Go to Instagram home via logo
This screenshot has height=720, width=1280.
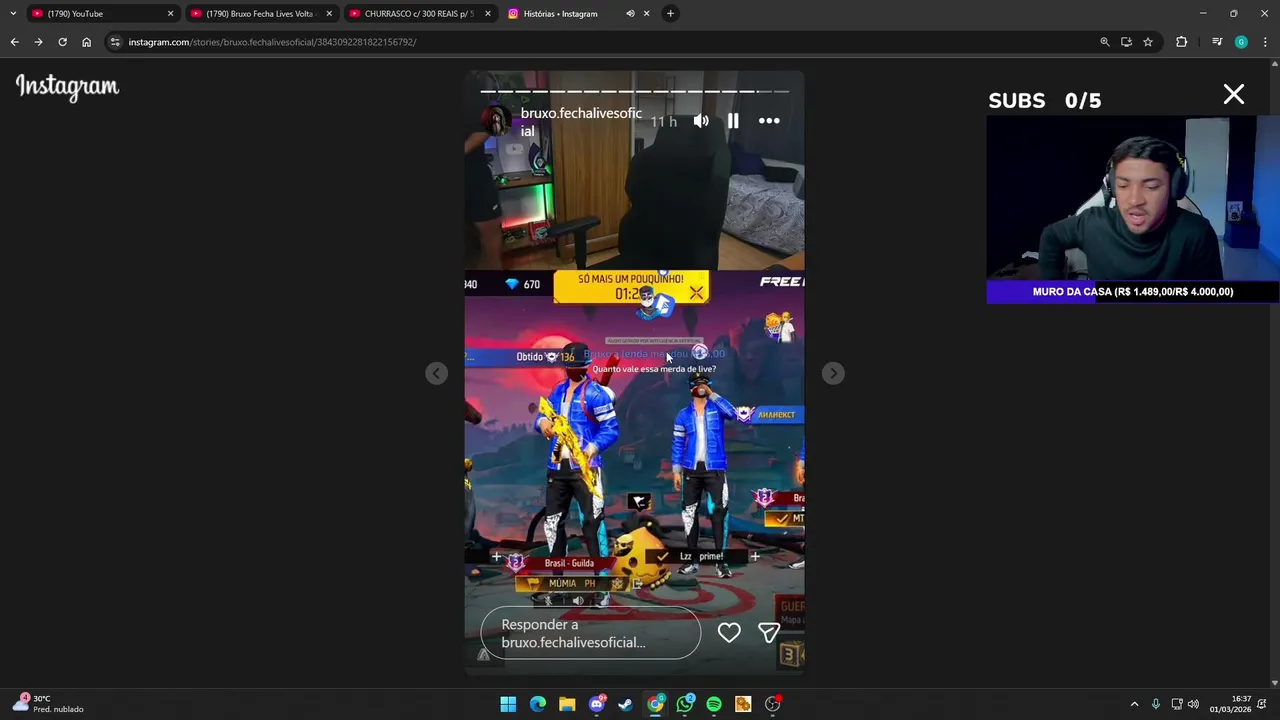(67, 87)
